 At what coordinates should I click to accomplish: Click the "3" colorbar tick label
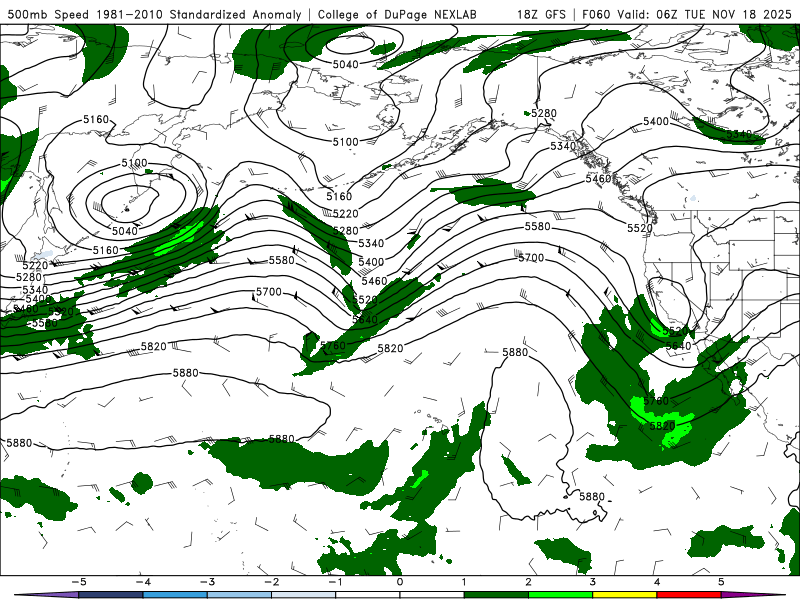(592, 582)
